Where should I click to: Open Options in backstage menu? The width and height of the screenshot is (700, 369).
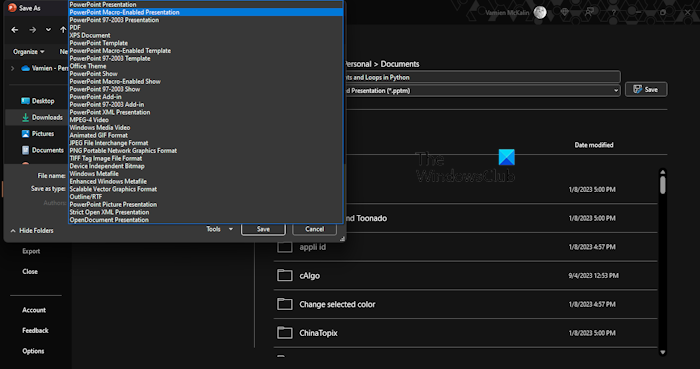33,351
